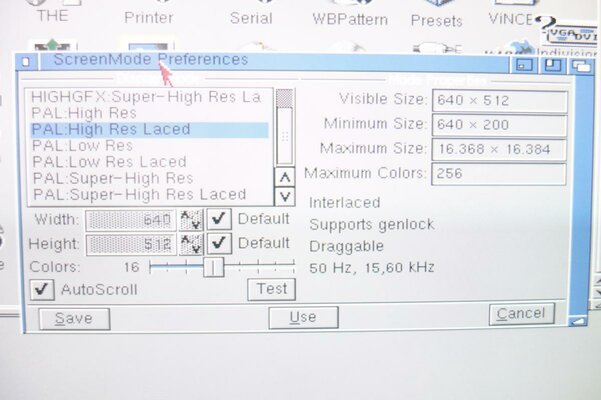This screenshot has width=601, height=400.
Task: Click the window zoom gadget in title bar
Action: click(552, 65)
